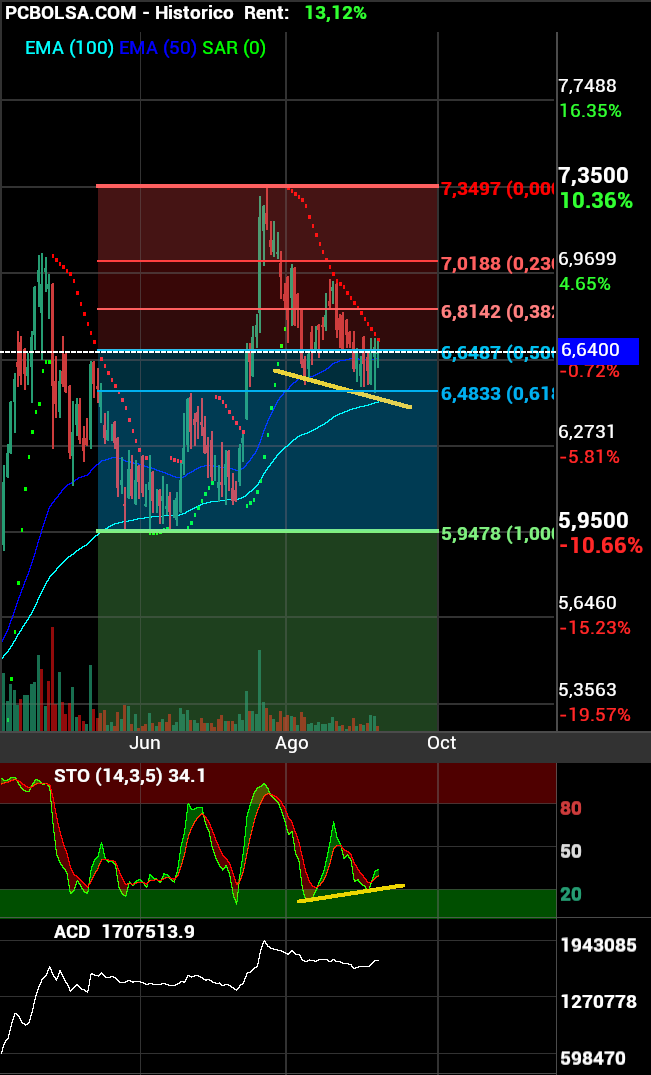
Task: Toggle the EMA (50) indicator label
Action: (158, 47)
